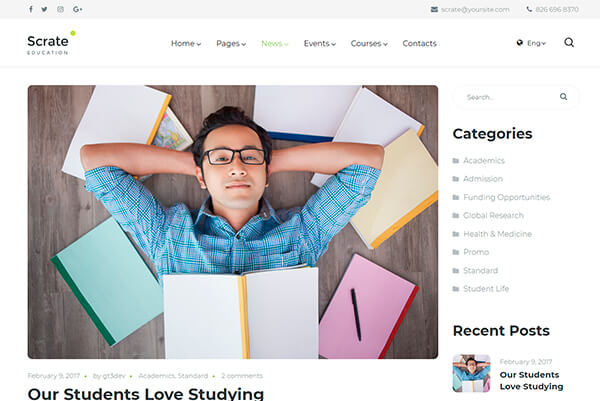Viewport: 600px width, 401px height.
Task: Open the Events menu item
Action: click(x=320, y=44)
